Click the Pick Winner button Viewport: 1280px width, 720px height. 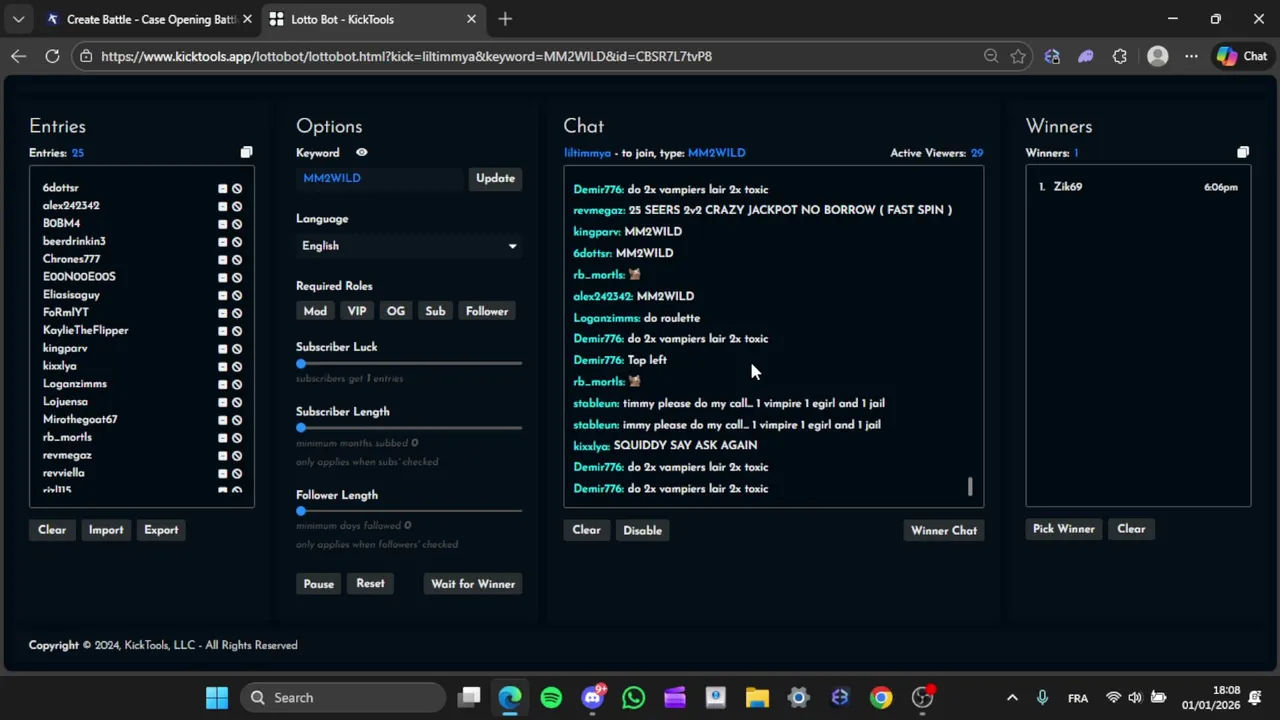click(x=1064, y=529)
